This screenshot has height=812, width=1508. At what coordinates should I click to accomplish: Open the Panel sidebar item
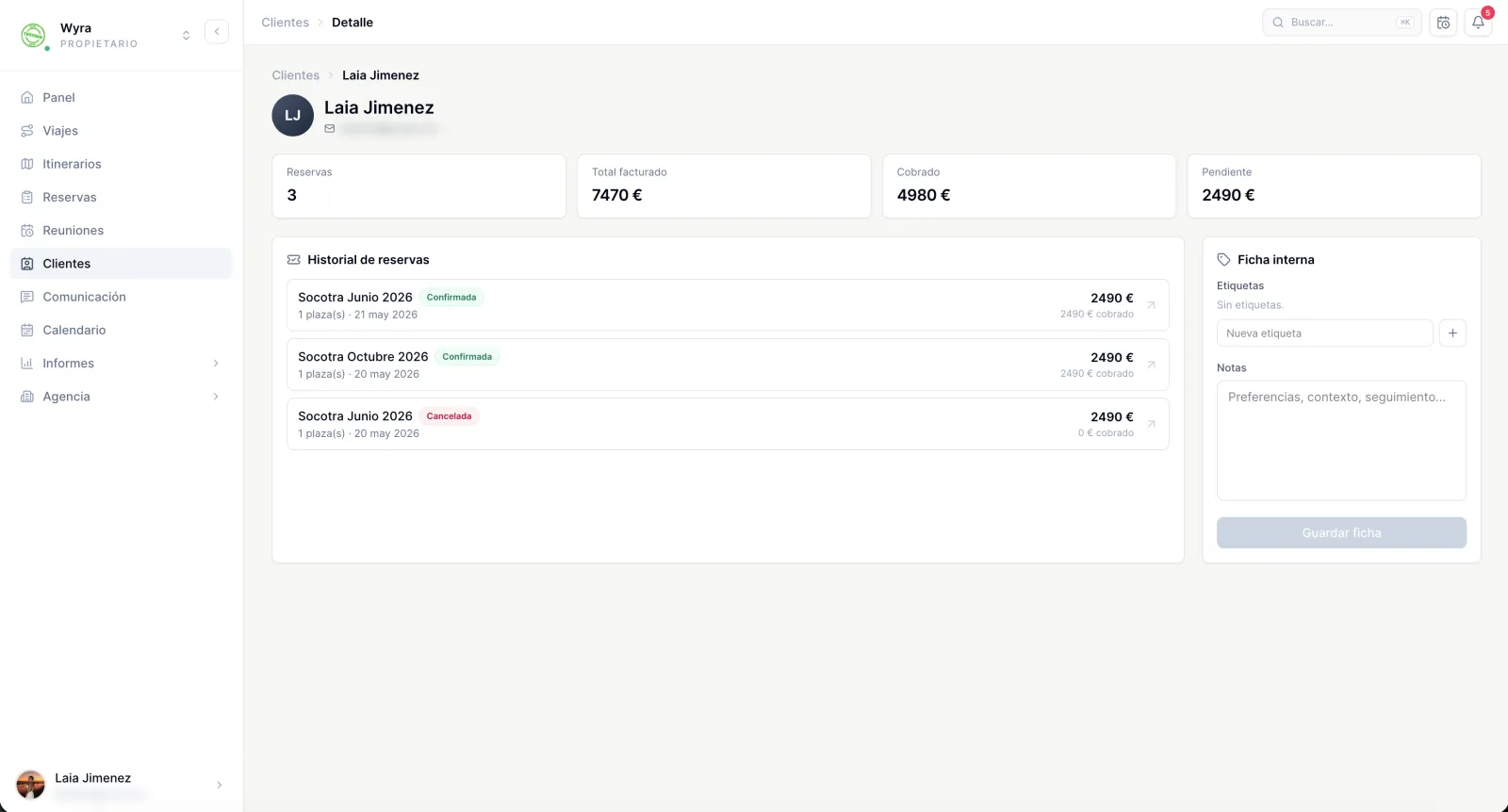[121, 97]
